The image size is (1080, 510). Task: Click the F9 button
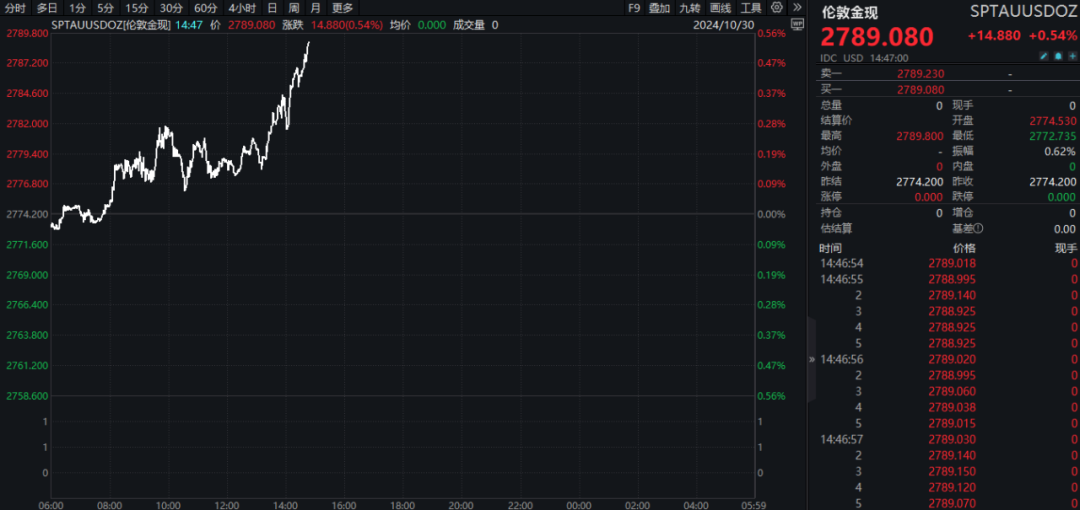pos(634,7)
